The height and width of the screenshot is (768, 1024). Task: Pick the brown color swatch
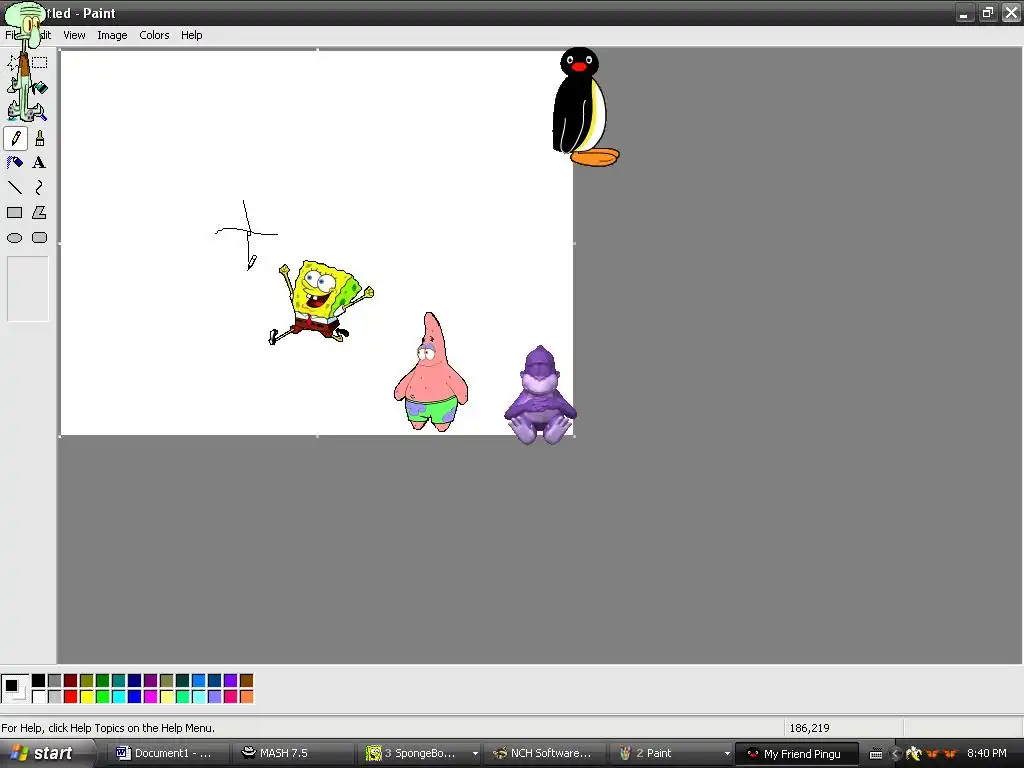pos(246,681)
